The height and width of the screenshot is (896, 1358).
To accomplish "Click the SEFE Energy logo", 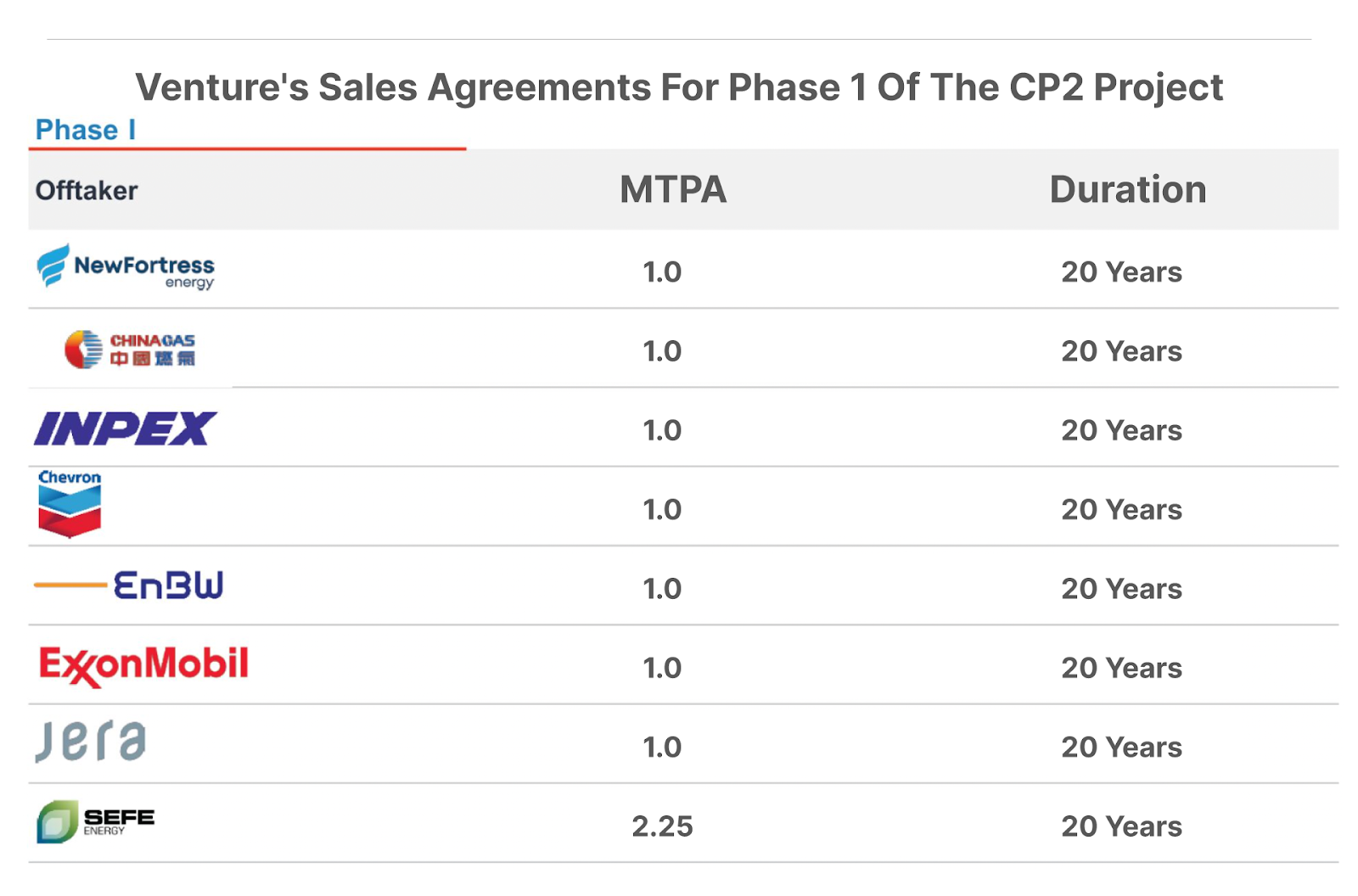I will [x=95, y=821].
